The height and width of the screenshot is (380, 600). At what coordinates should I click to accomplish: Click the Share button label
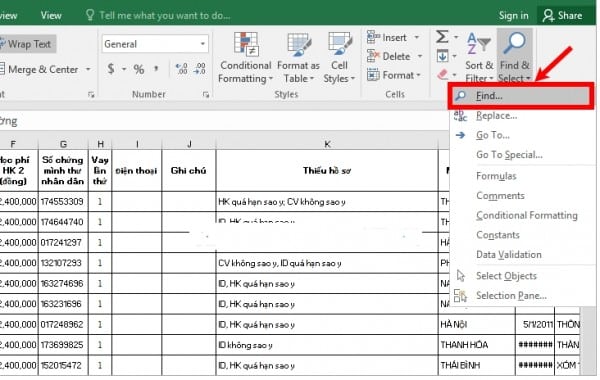(x=570, y=16)
